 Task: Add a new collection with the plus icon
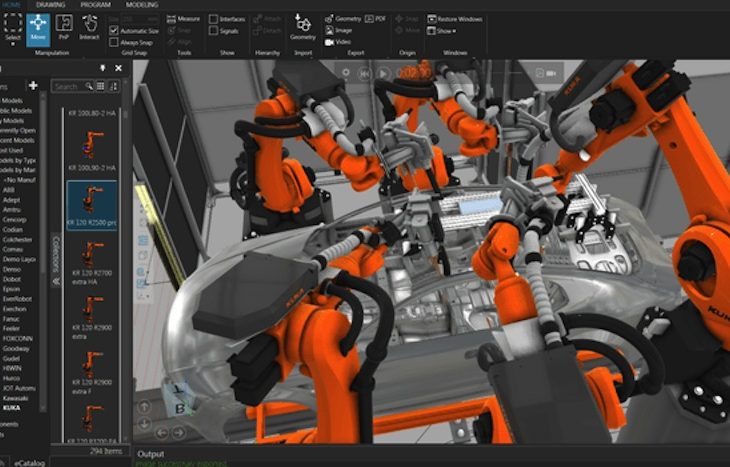pos(33,85)
